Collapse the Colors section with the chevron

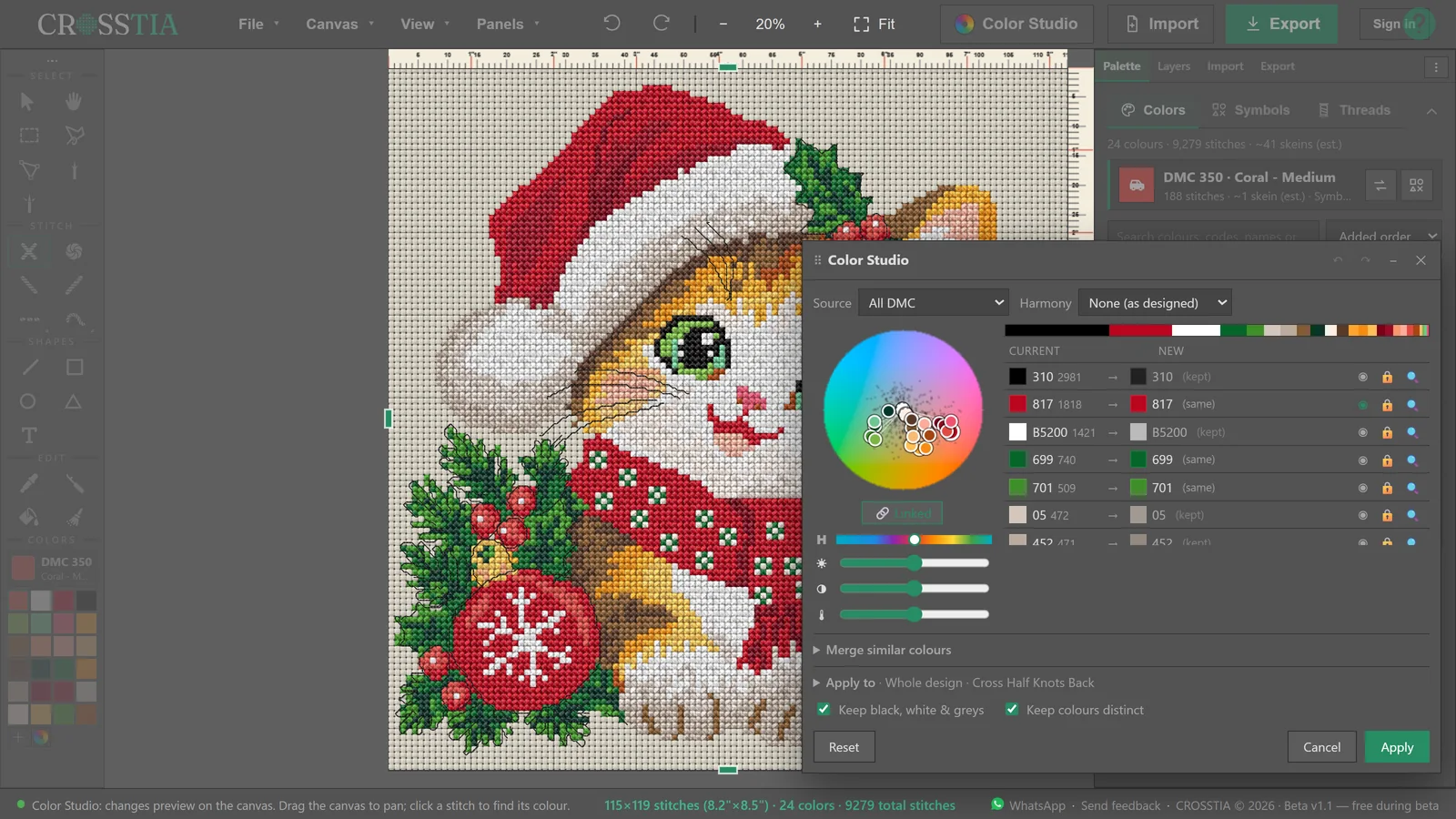(1431, 111)
